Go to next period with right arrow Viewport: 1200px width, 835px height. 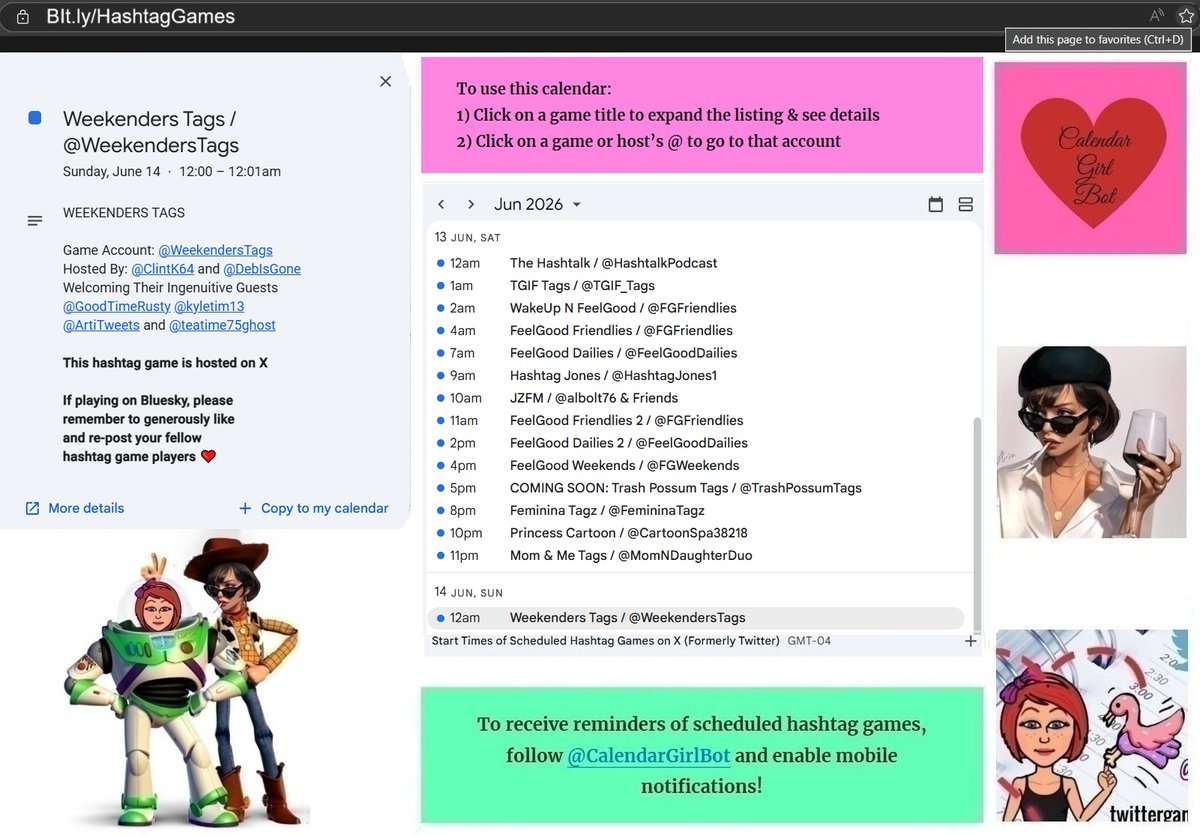click(x=471, y=204)
